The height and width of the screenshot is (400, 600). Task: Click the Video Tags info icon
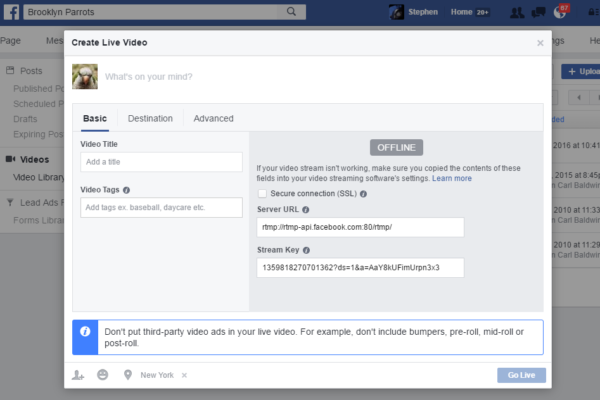tap(126, 190)
